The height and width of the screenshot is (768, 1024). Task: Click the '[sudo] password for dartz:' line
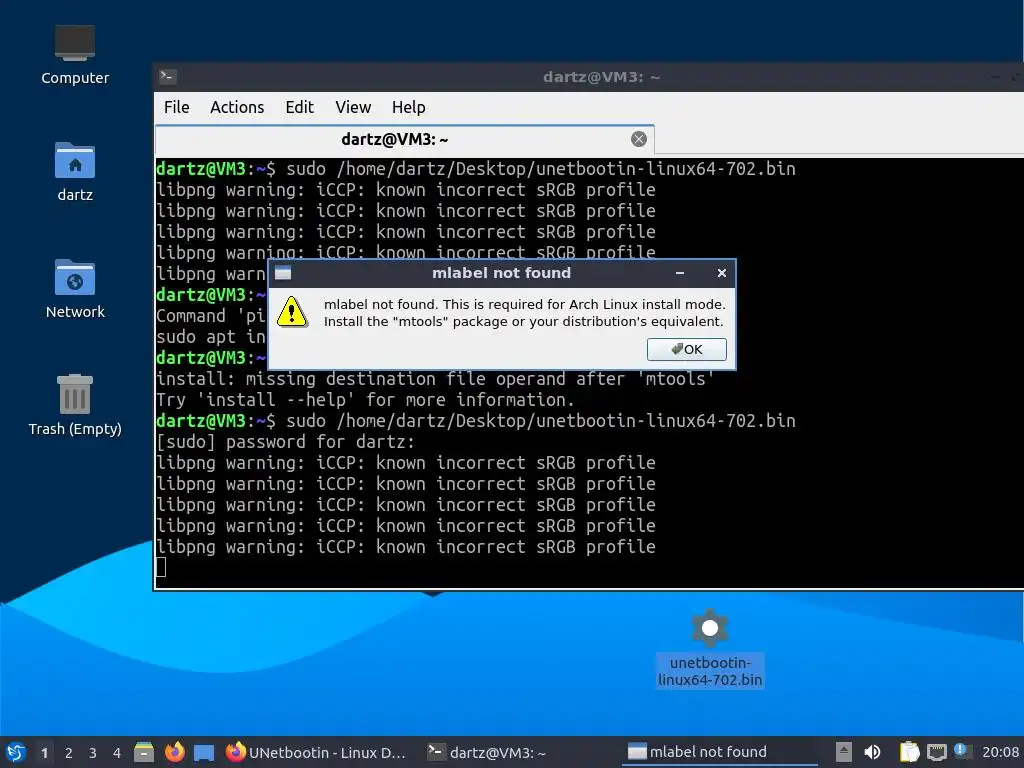click(x=285, y=442)
